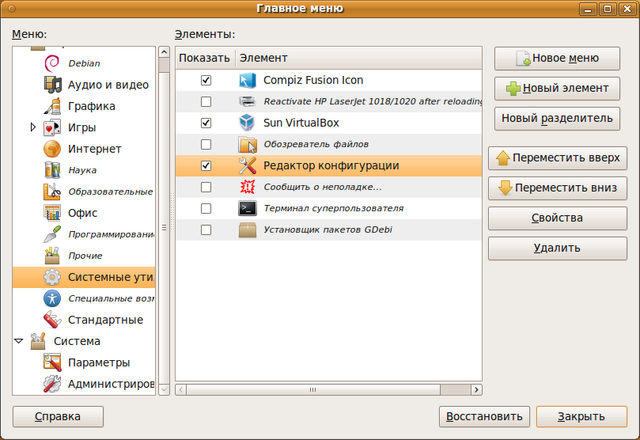Click the Терминал суперпользователя terminal icon
This screenshot has width=640, height=440.
click(x=248, y=209)
